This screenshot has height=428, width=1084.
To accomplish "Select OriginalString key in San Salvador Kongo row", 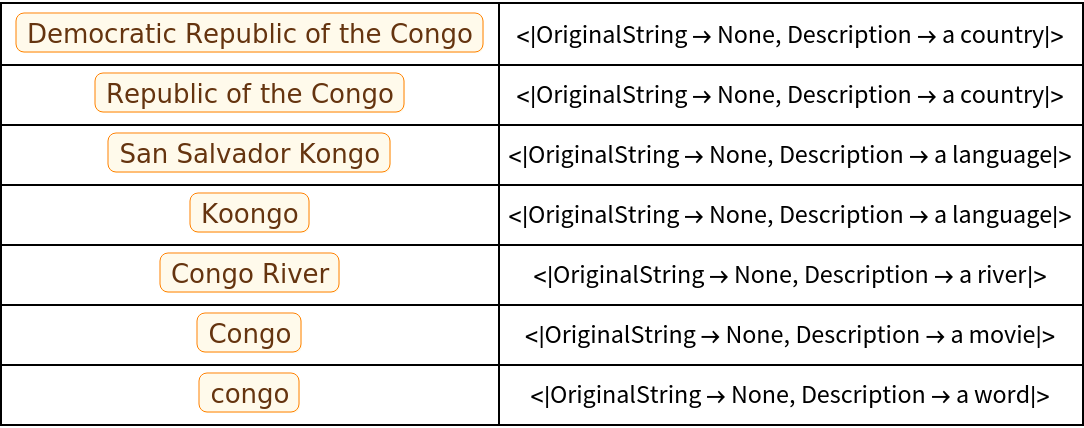I will 603,156.
